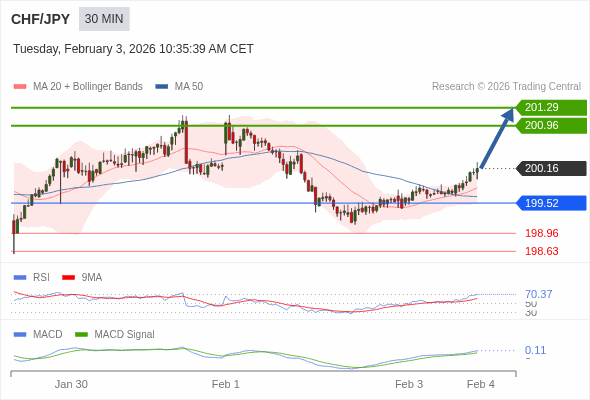
Task: Click the 9MA red legend swatch
Action: [68, 278]
